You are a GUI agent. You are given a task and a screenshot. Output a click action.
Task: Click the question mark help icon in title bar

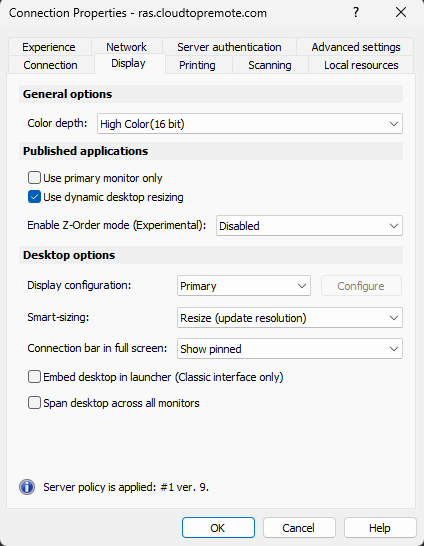356,13
